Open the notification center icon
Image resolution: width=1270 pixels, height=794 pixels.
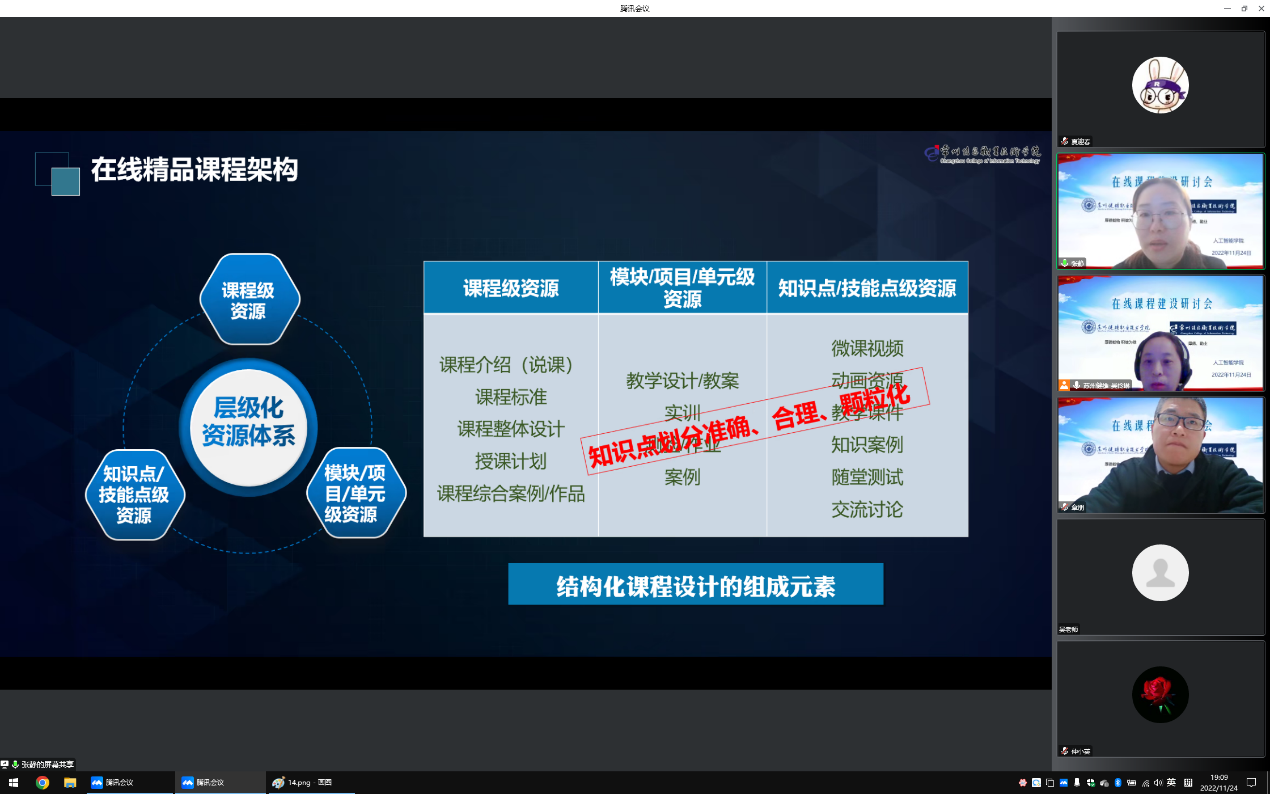pos(1251,782)
